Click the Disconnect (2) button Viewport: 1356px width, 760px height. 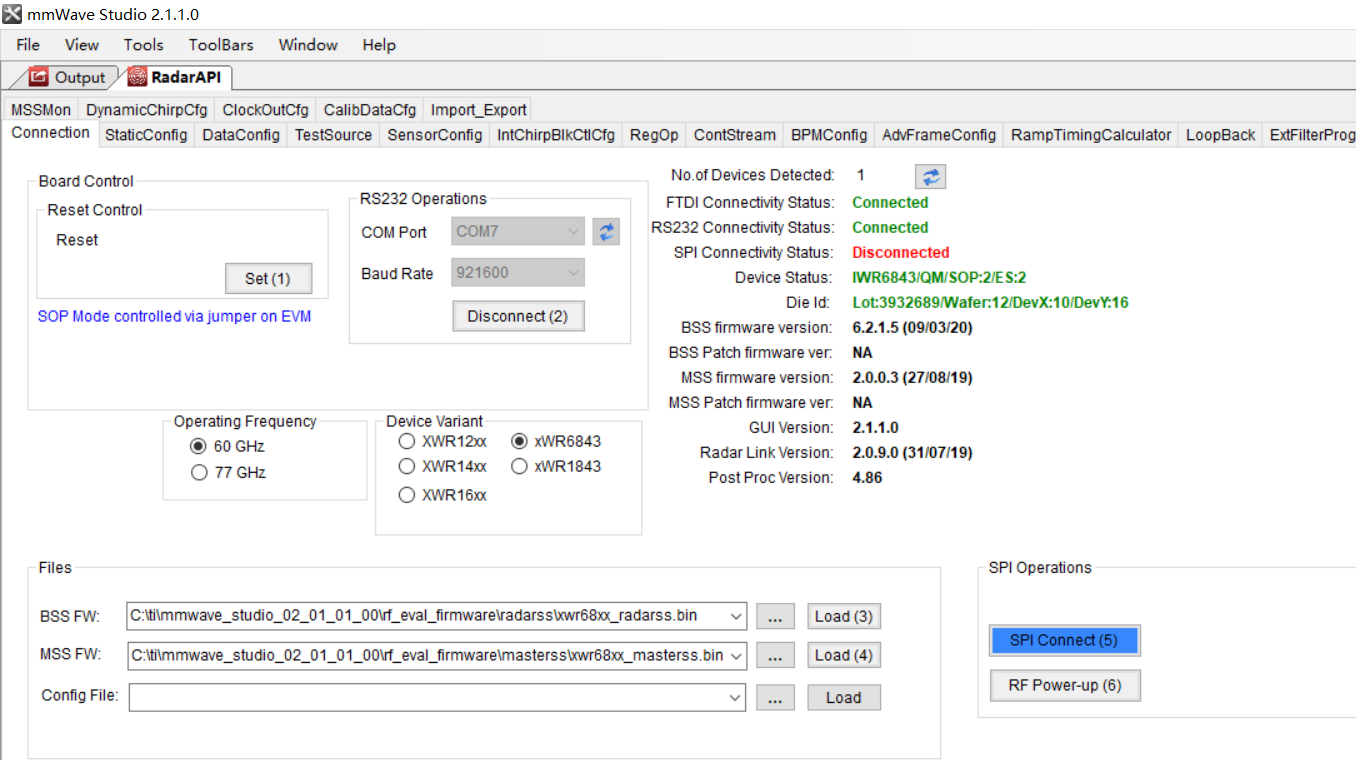[518, 316]
